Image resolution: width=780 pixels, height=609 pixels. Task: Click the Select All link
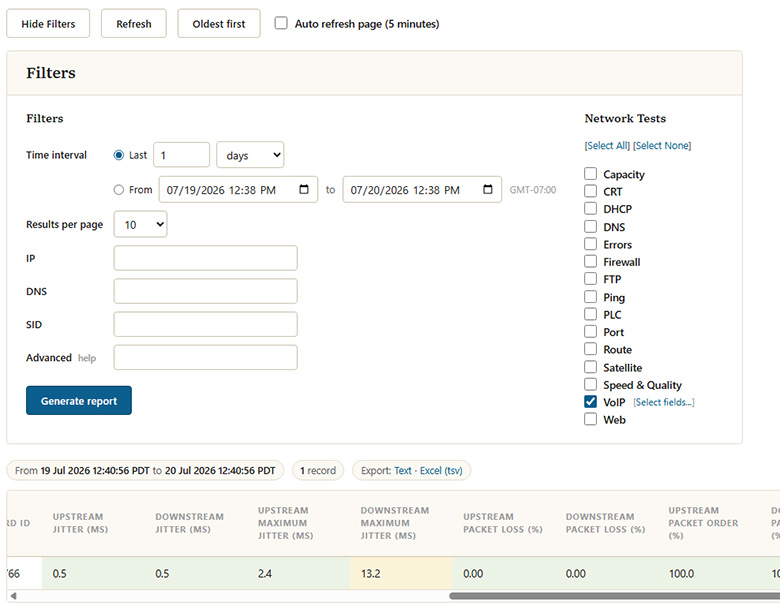[x=607, y=145]
